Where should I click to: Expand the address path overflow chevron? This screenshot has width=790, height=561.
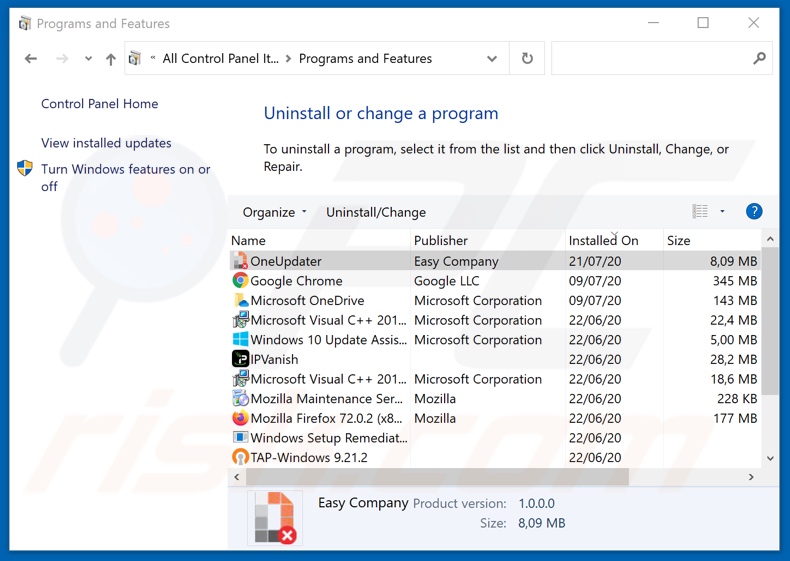[152, 58]
